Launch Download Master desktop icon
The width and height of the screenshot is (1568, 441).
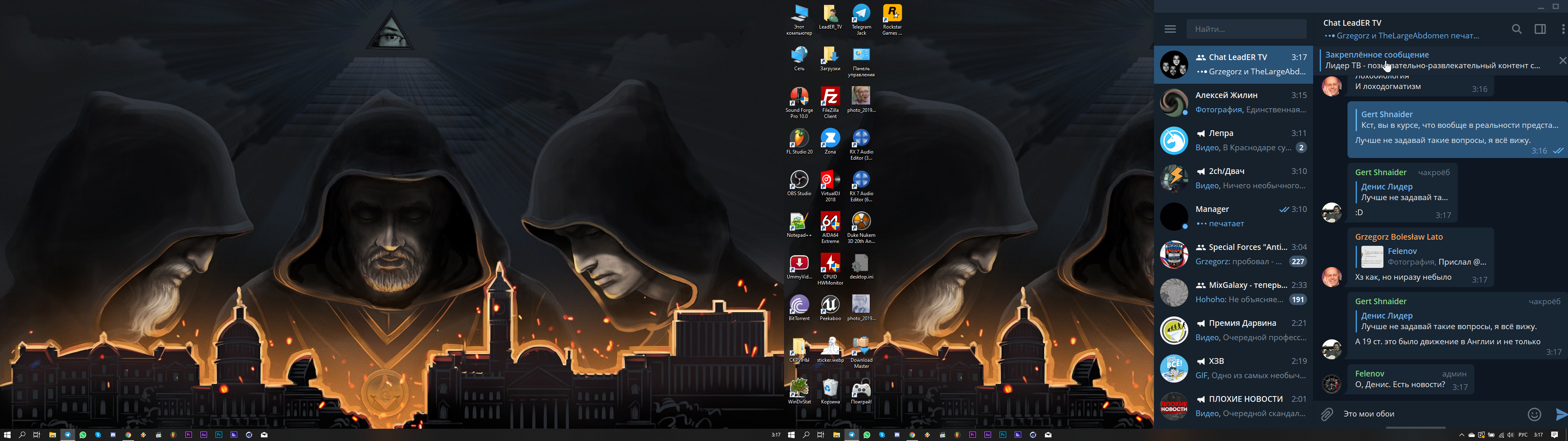[861, 352]
